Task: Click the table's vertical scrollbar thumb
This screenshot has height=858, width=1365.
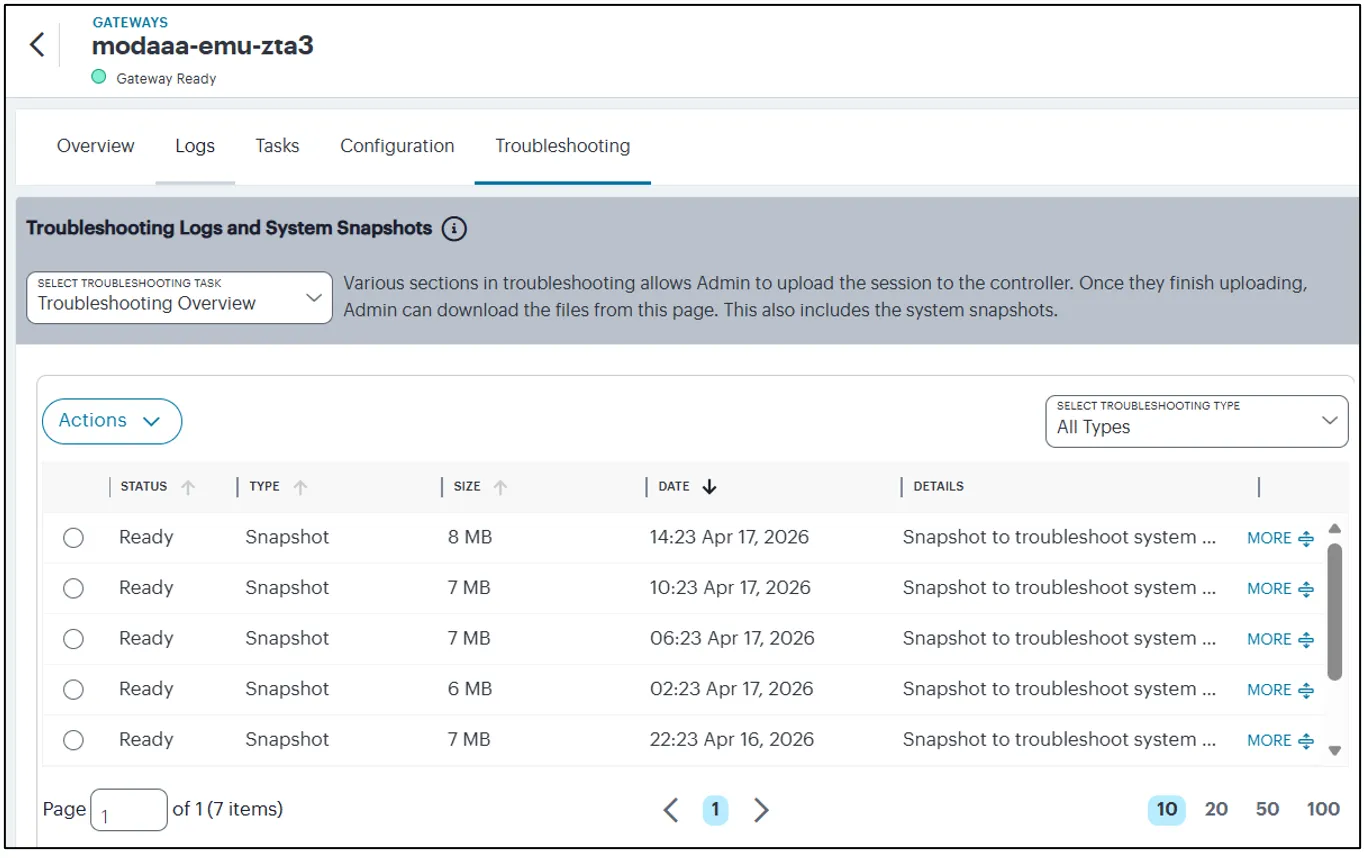Action: tap(1334, 611)
